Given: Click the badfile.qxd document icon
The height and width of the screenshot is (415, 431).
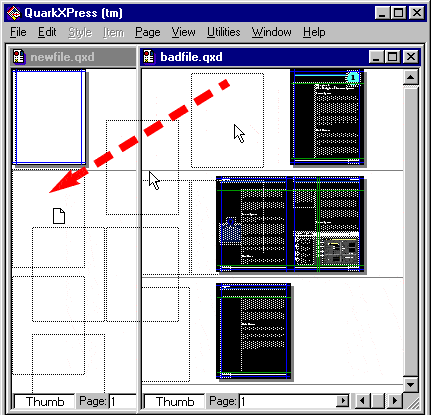Looking at the screenshot, I should (x=149, y=57).
